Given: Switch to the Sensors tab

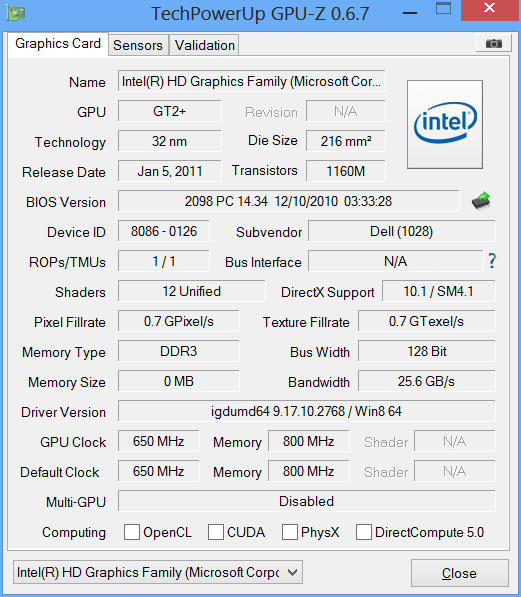Looking at the screenshot, I should (x=138, y=45).
